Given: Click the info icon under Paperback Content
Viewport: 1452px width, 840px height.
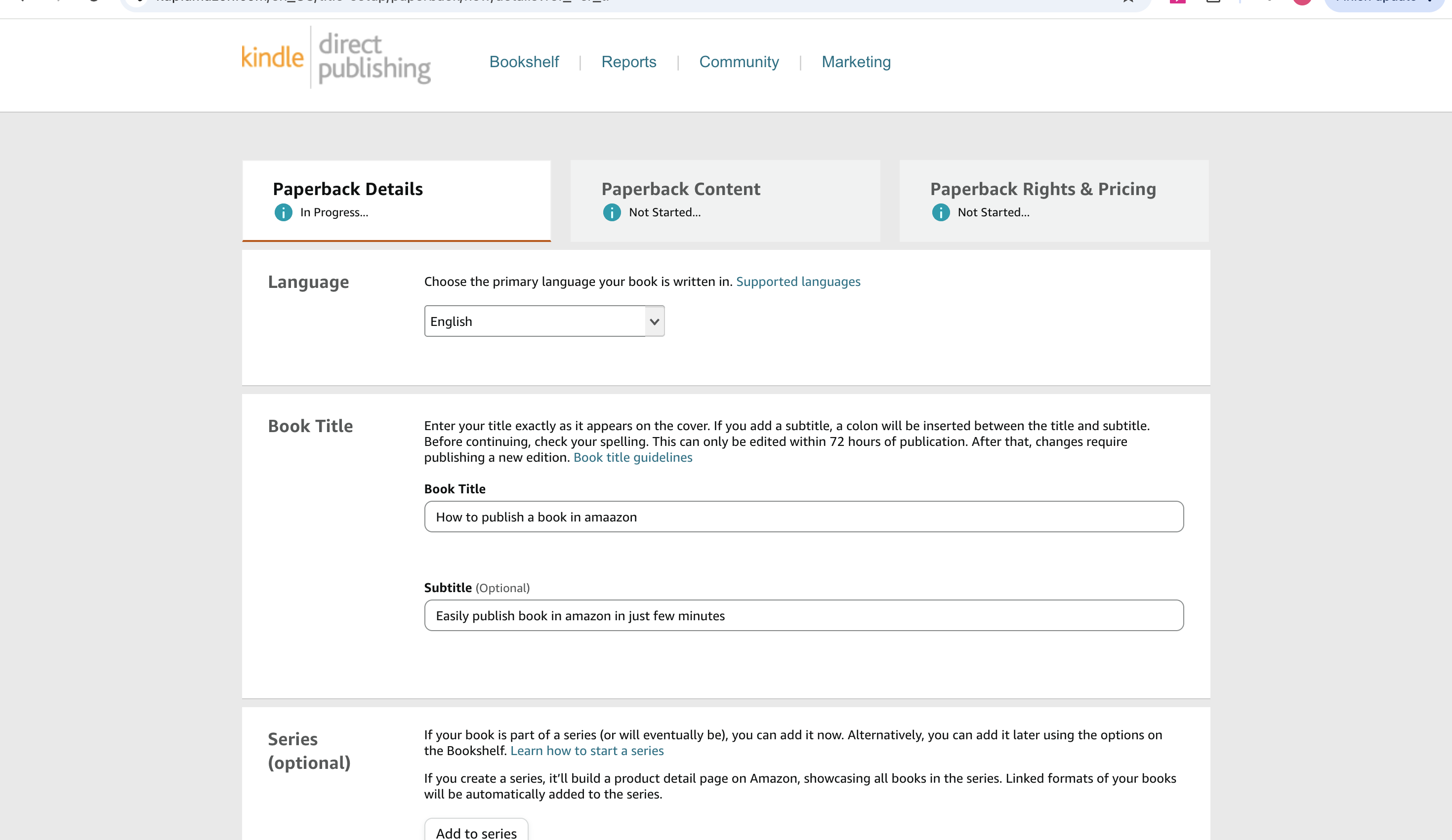Looking at the screenshot, I should (x=611, y=212).
